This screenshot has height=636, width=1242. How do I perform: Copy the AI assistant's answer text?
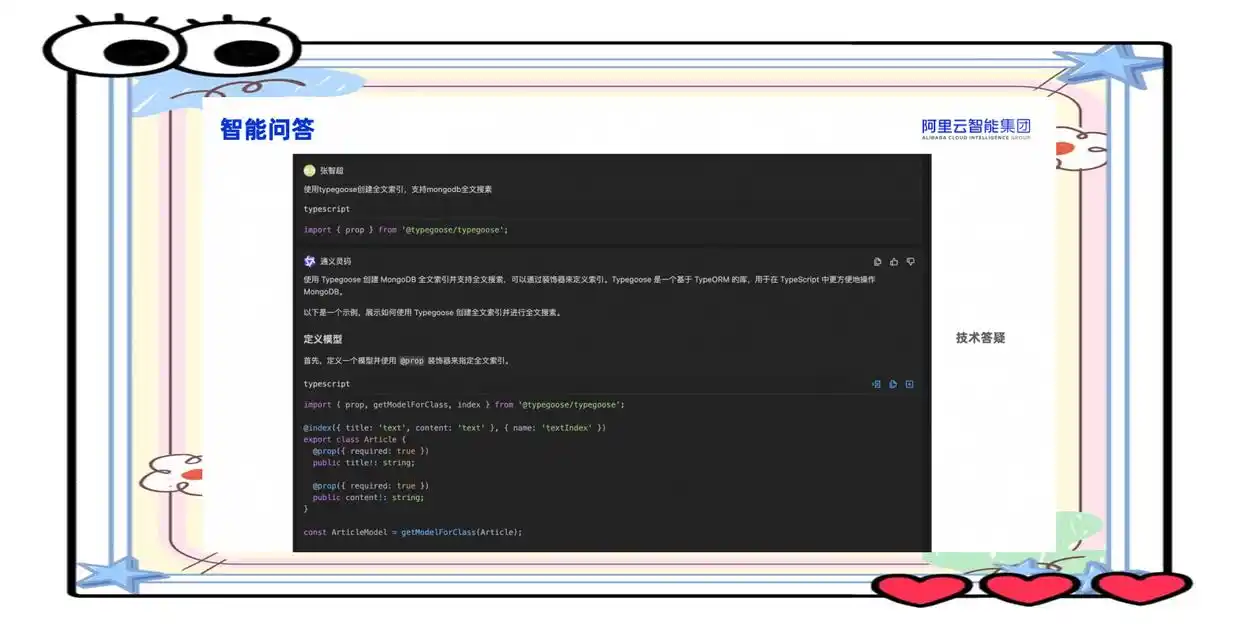[877, 261]
